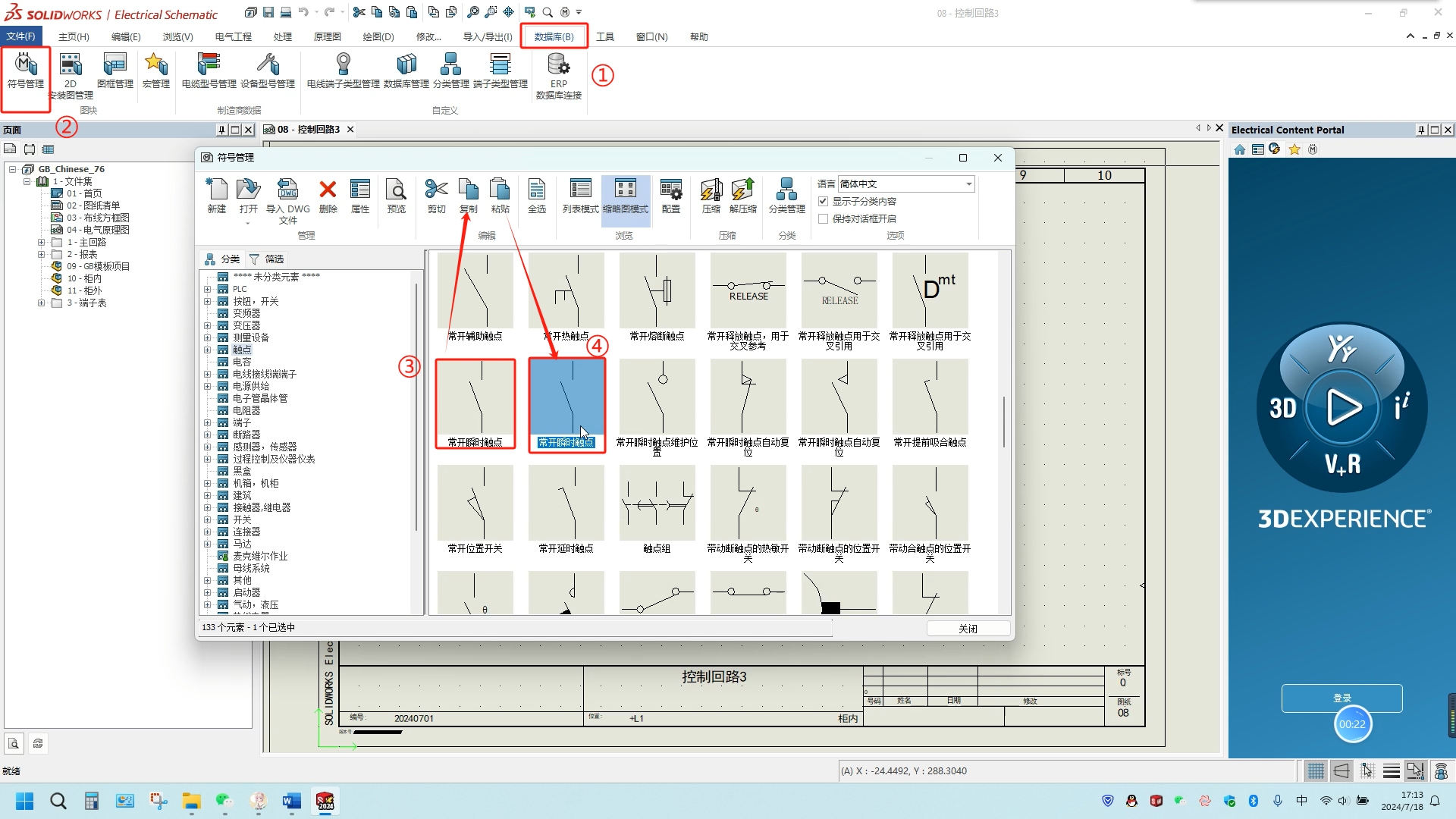
Task: Expand the 触点 category node
Action: (x=207, y=350)
